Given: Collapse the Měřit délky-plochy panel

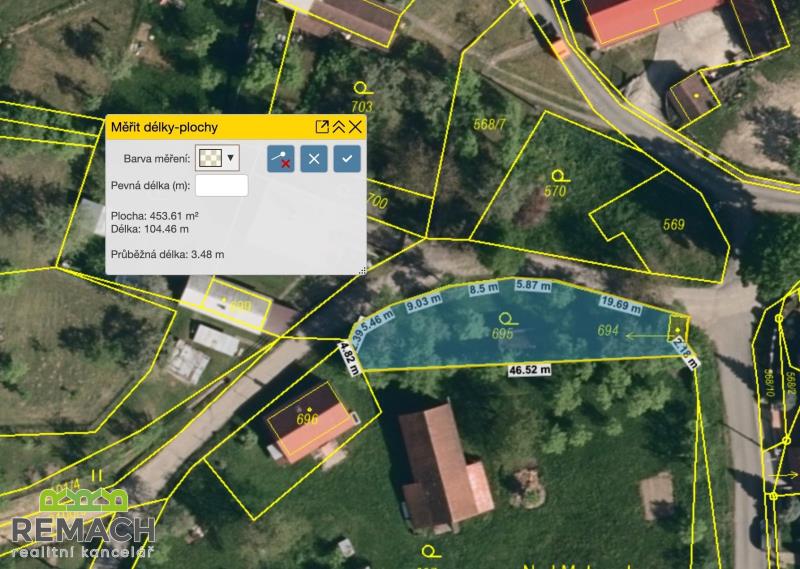Looking at the screenshot, I should 338,127.
